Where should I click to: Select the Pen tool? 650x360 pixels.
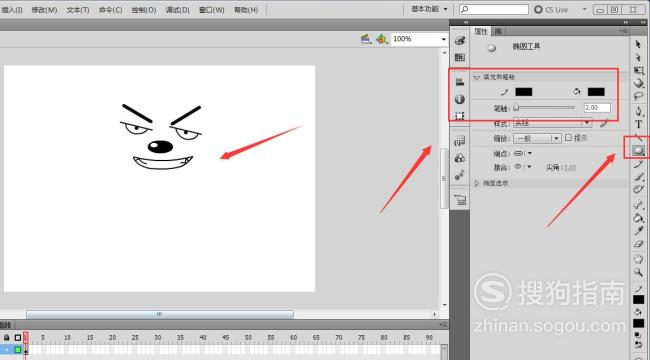[638, 111]
